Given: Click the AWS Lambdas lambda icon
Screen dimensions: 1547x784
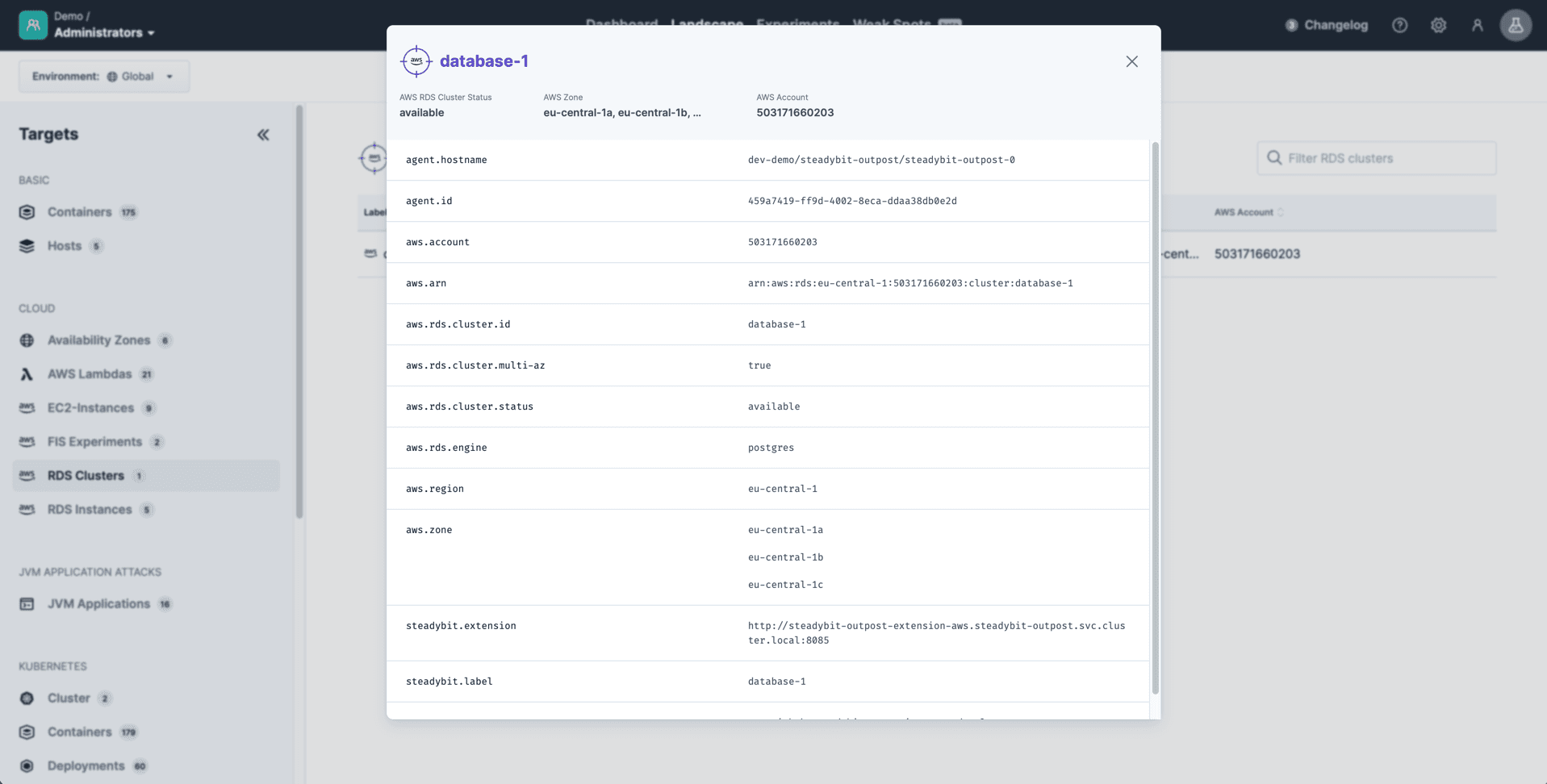Looking at the screenshot, I should [27, 373].
